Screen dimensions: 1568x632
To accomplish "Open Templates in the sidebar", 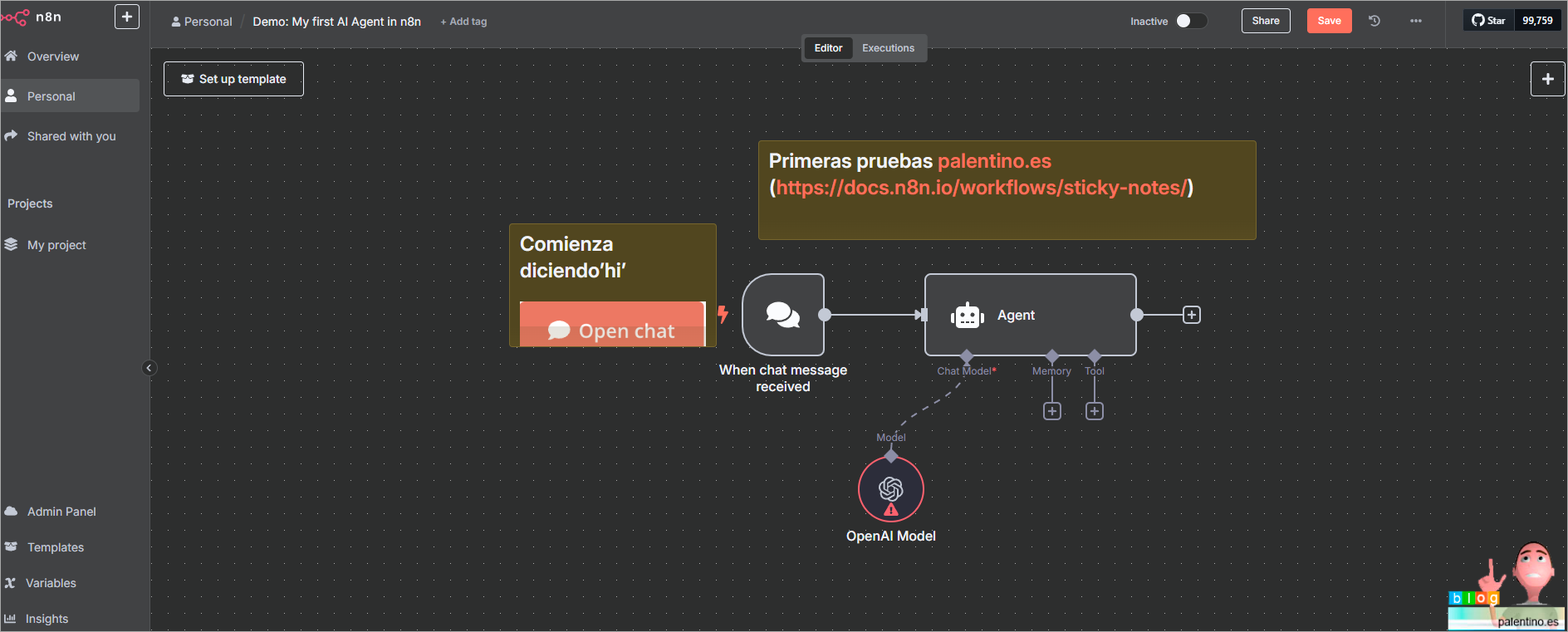I will (56, 547).
